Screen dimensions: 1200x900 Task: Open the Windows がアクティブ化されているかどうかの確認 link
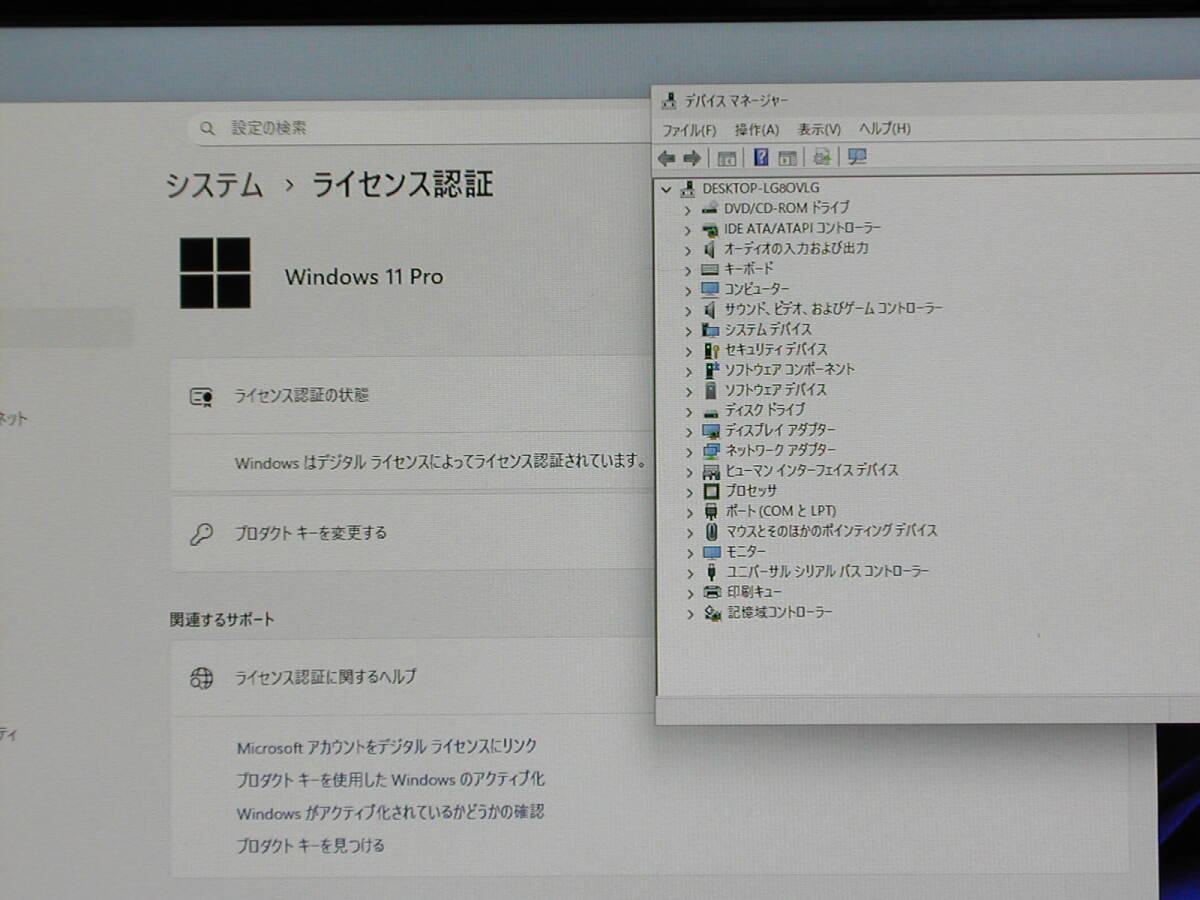(390, 813)
